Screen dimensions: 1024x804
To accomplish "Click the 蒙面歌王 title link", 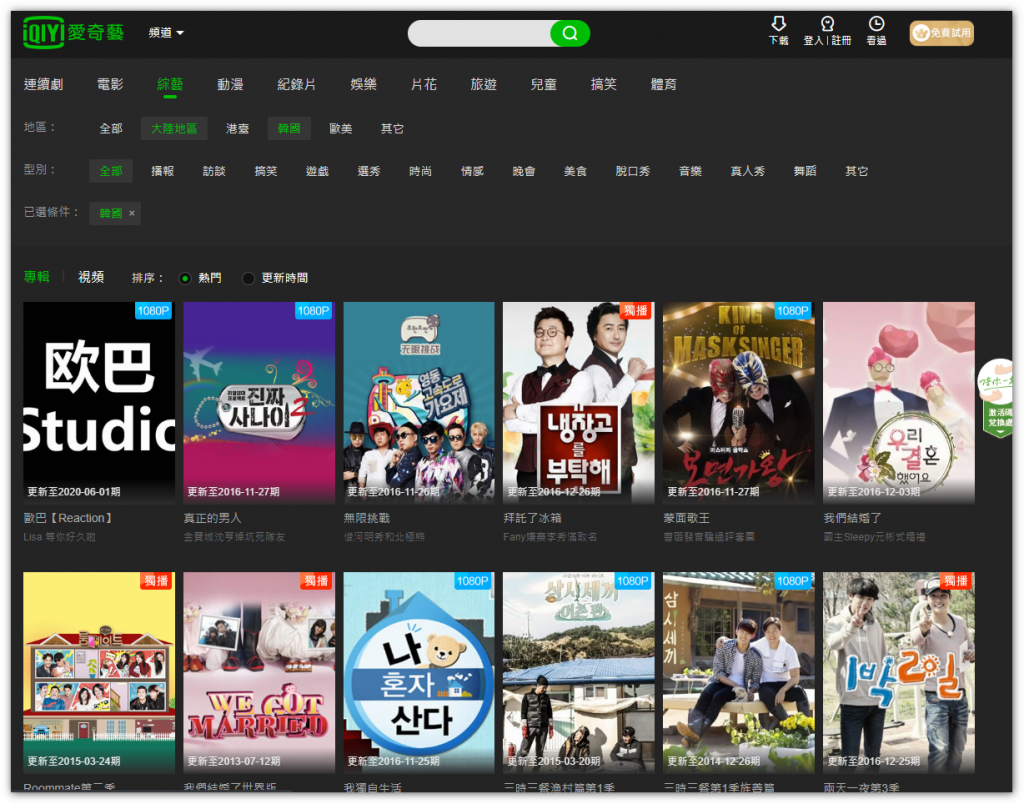I will click(x=686, y=518).
